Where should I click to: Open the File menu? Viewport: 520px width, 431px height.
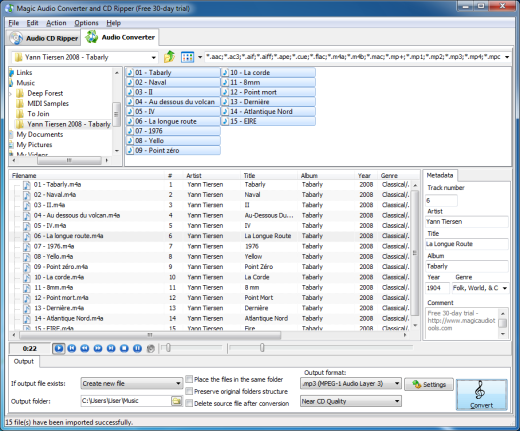[x=14, y=23]
